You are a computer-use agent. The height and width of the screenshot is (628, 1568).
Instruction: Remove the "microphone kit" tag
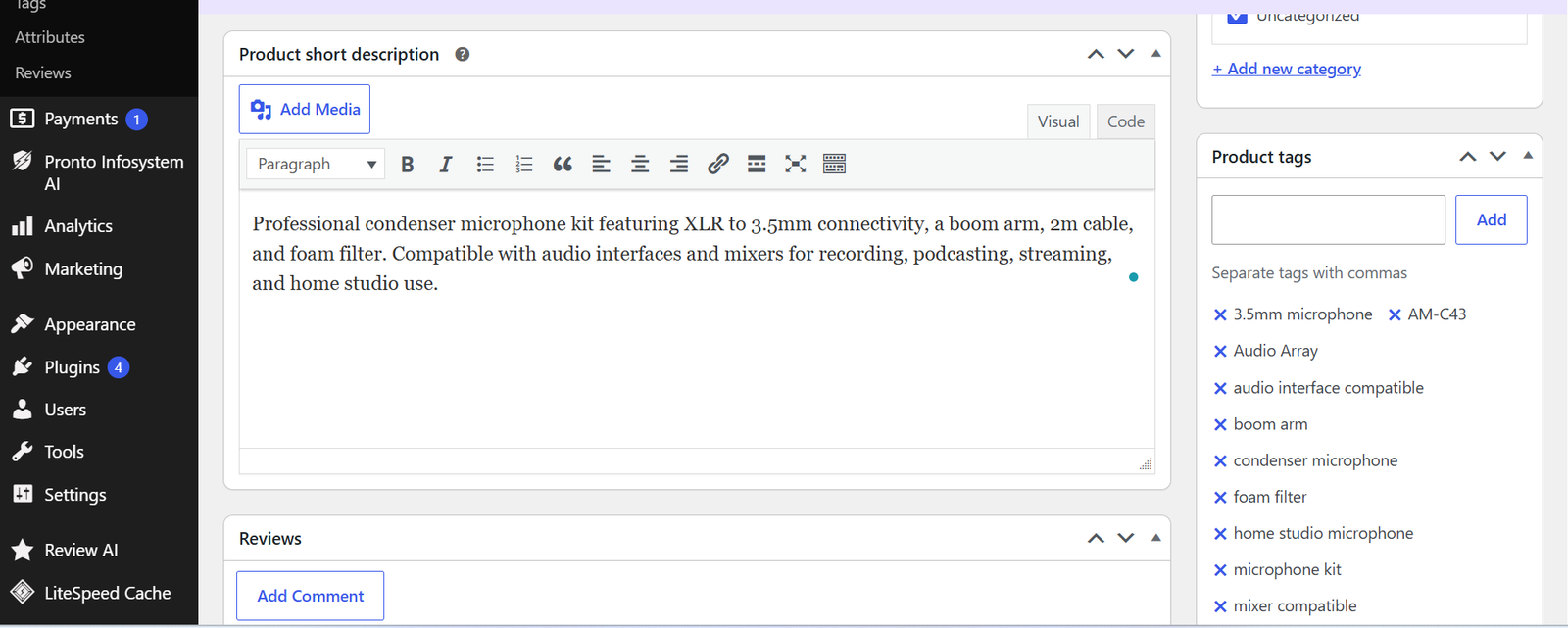(x=1220, y=569)
